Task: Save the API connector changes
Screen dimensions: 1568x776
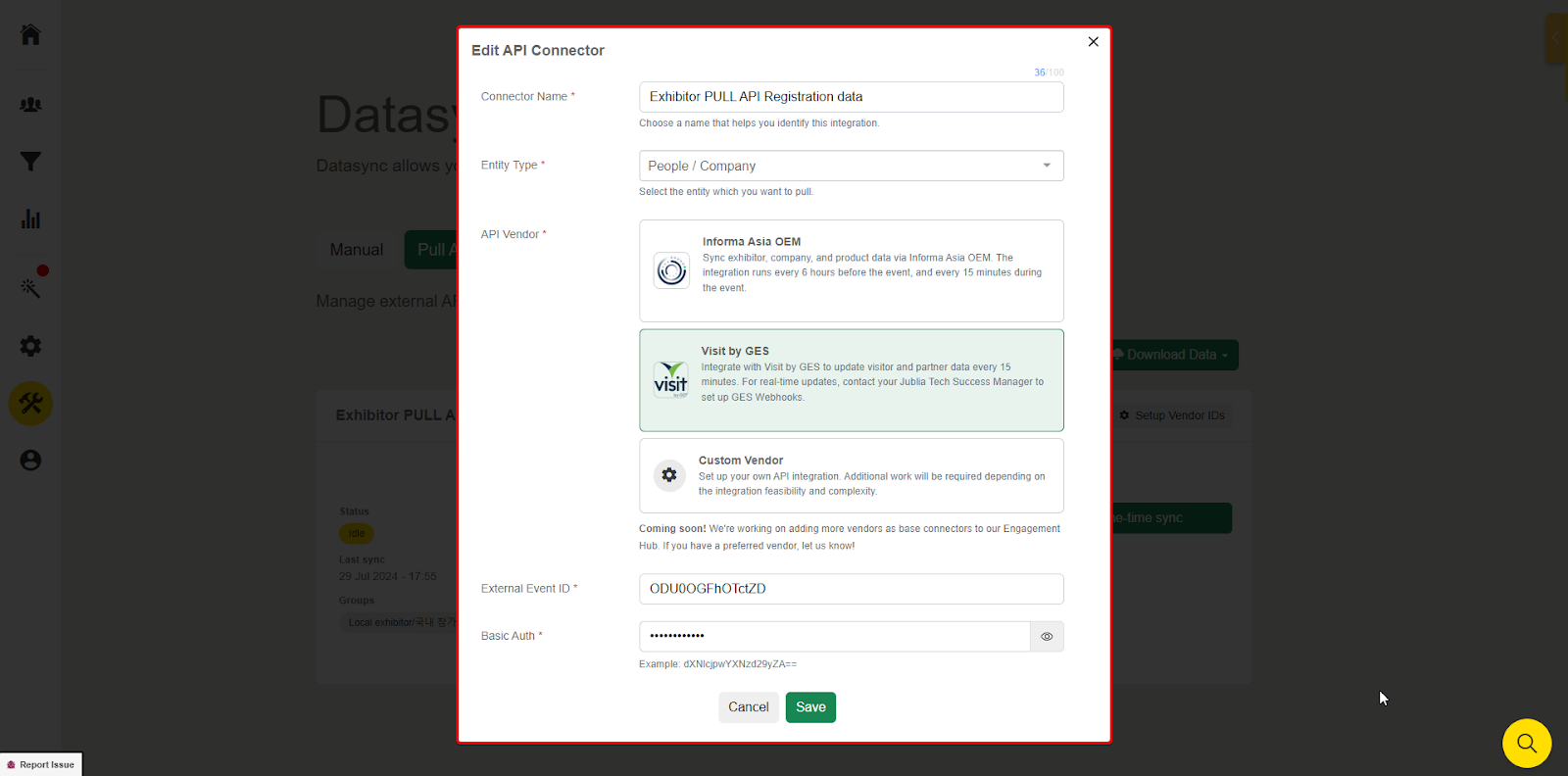Action: click(810, 707)
